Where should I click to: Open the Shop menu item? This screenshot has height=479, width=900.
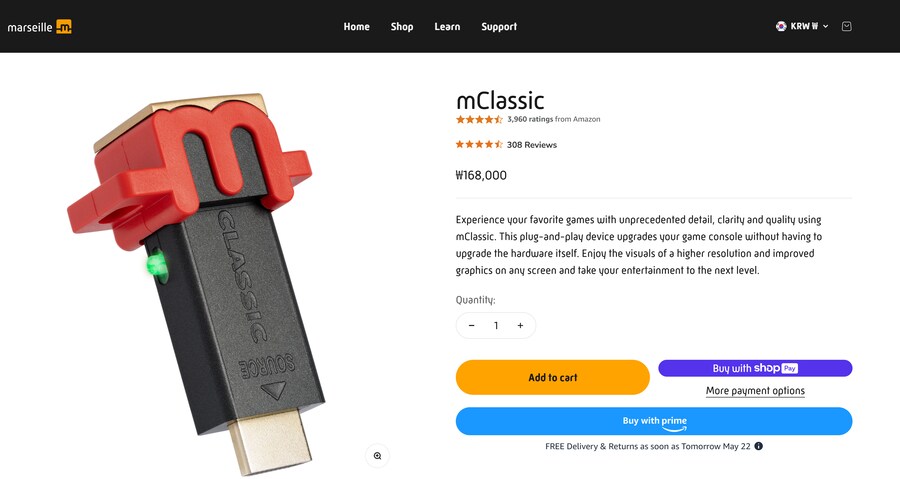pyautogui.click(x=402, y=27)
